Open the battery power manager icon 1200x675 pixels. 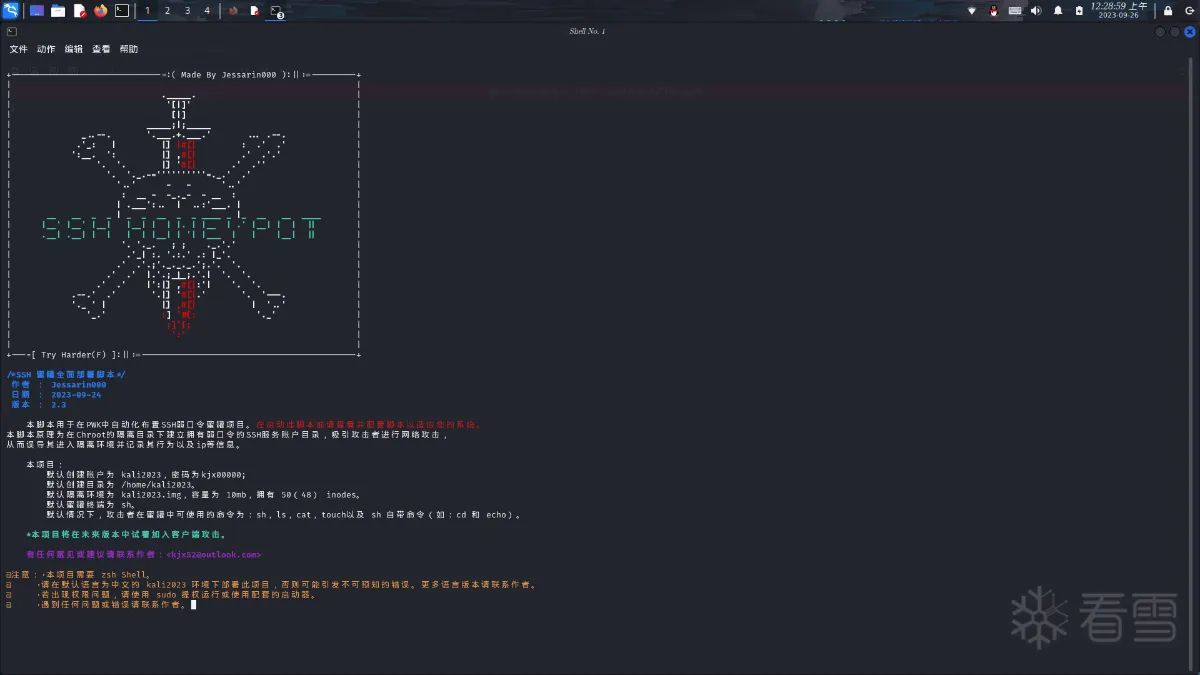point(1079,11)
